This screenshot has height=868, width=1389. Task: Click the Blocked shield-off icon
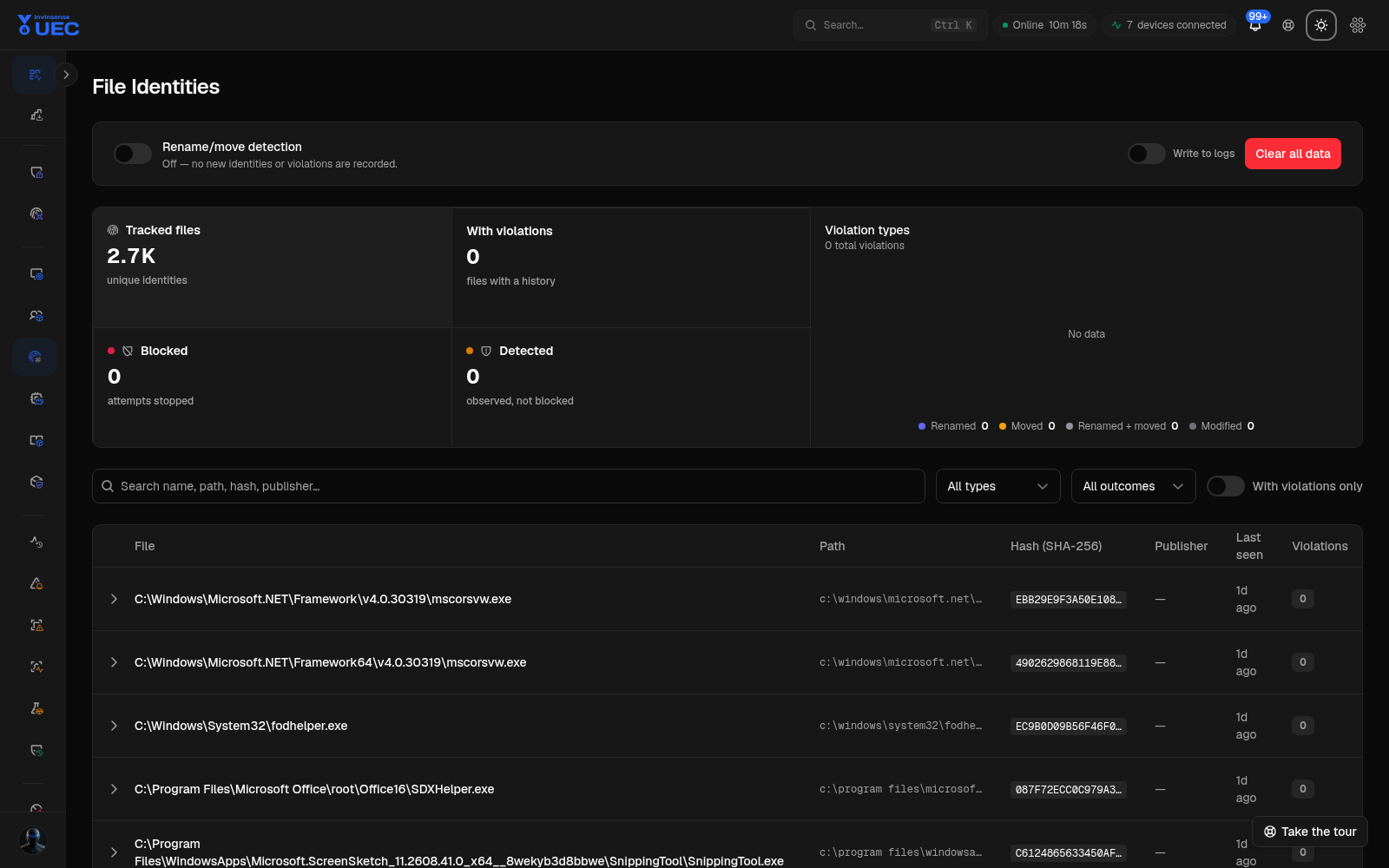click(128, 351)
